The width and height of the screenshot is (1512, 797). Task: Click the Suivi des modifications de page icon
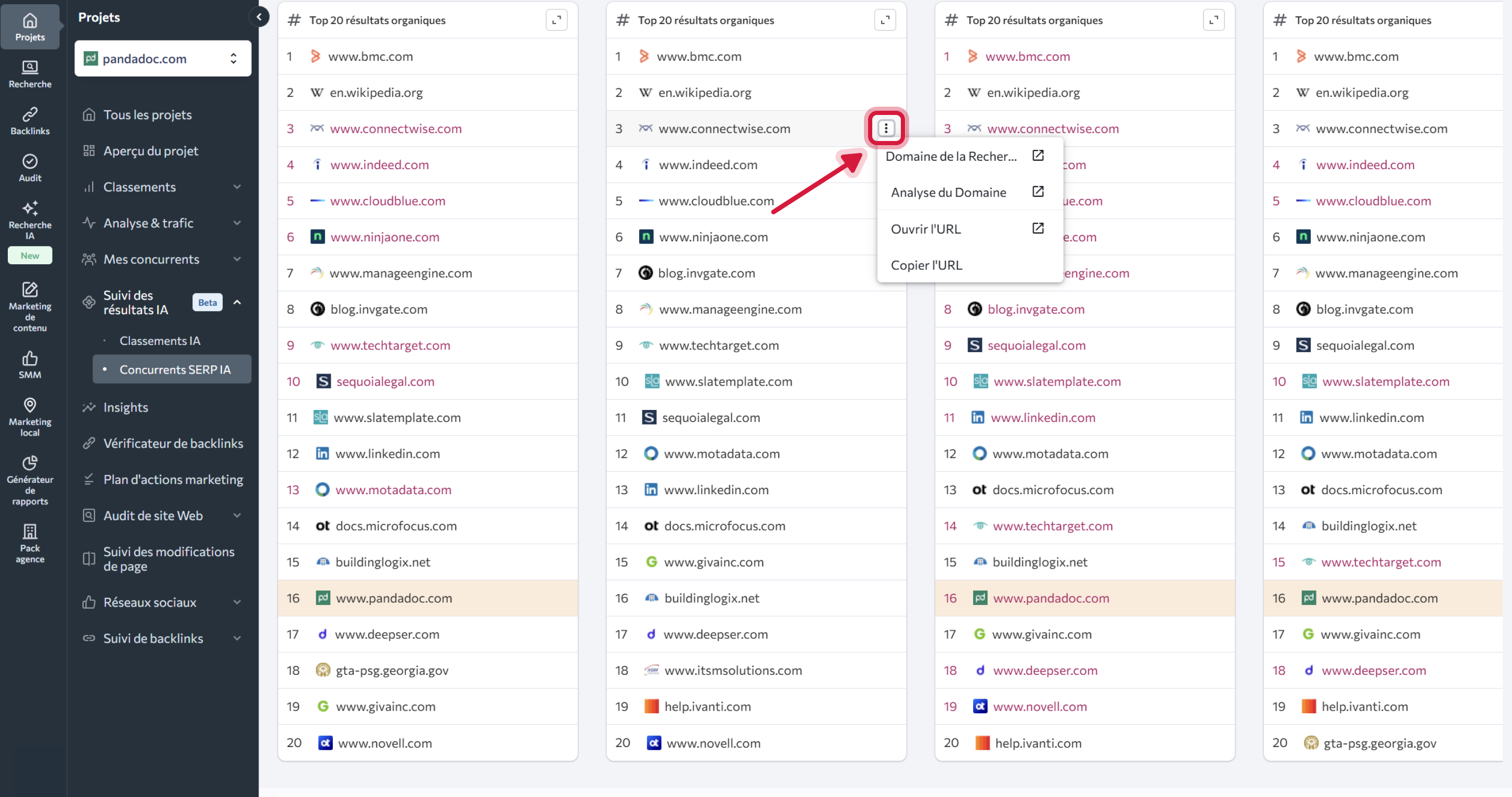(x=88, y=559)
